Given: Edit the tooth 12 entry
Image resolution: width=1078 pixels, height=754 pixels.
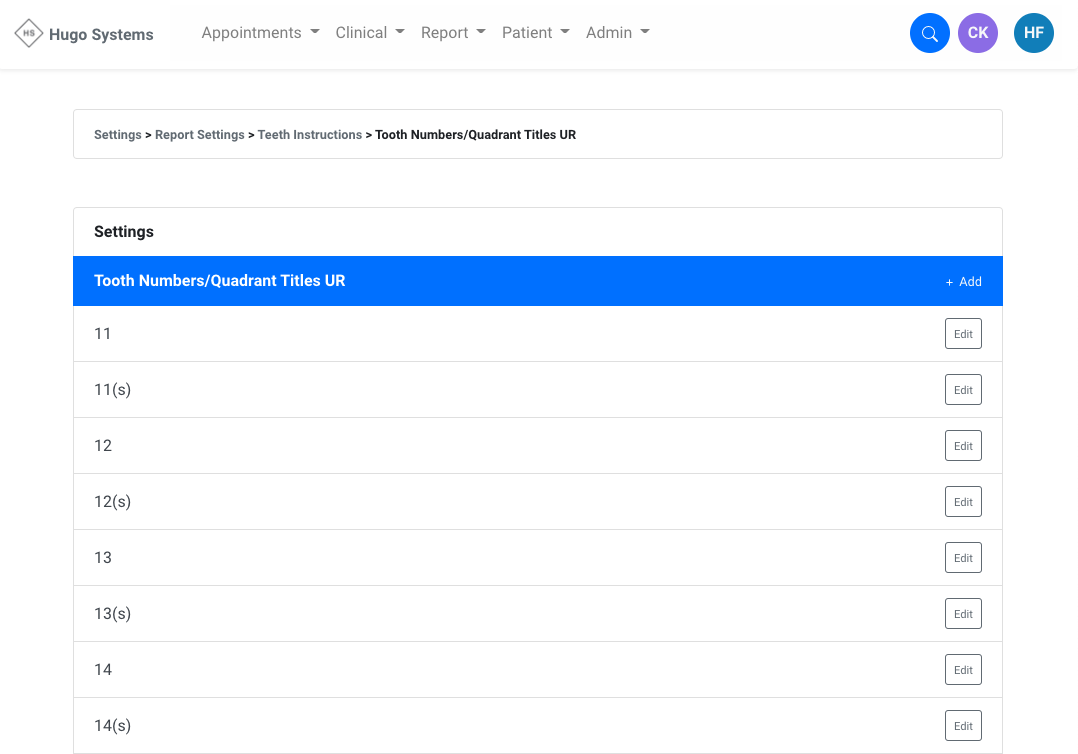Looking at the screenshot, I should pos(963,446).
